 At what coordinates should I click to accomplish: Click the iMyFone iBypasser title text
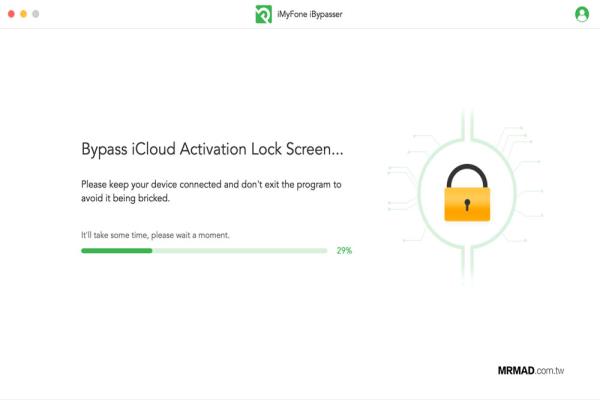click(310, 15)
